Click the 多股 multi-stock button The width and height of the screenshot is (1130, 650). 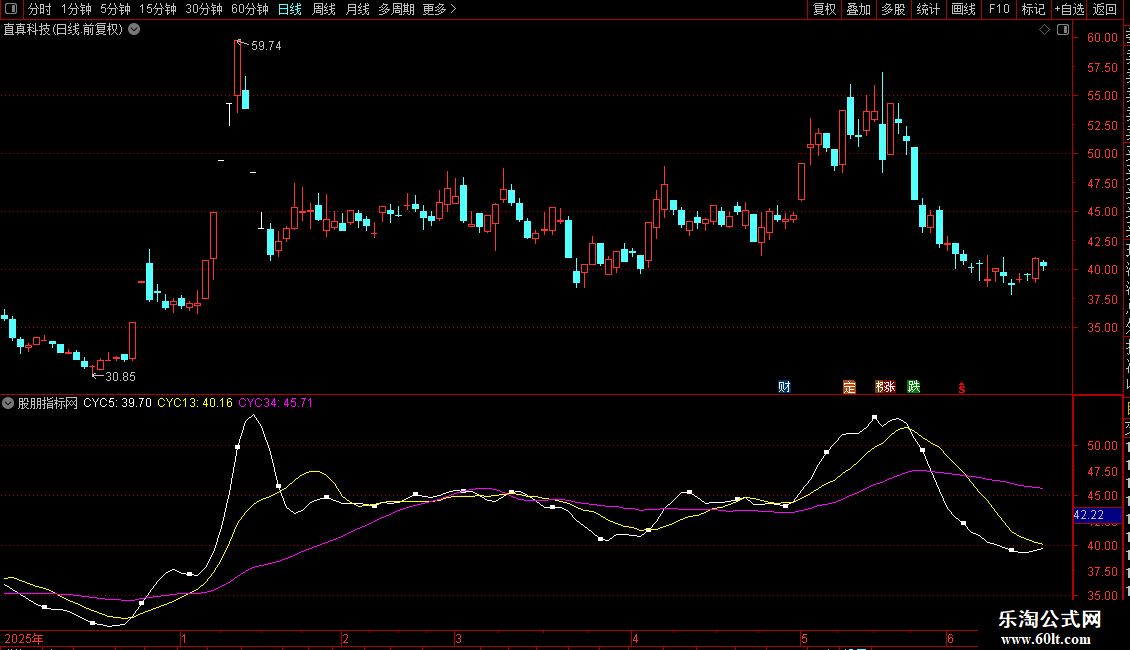[x=893, y=9]
